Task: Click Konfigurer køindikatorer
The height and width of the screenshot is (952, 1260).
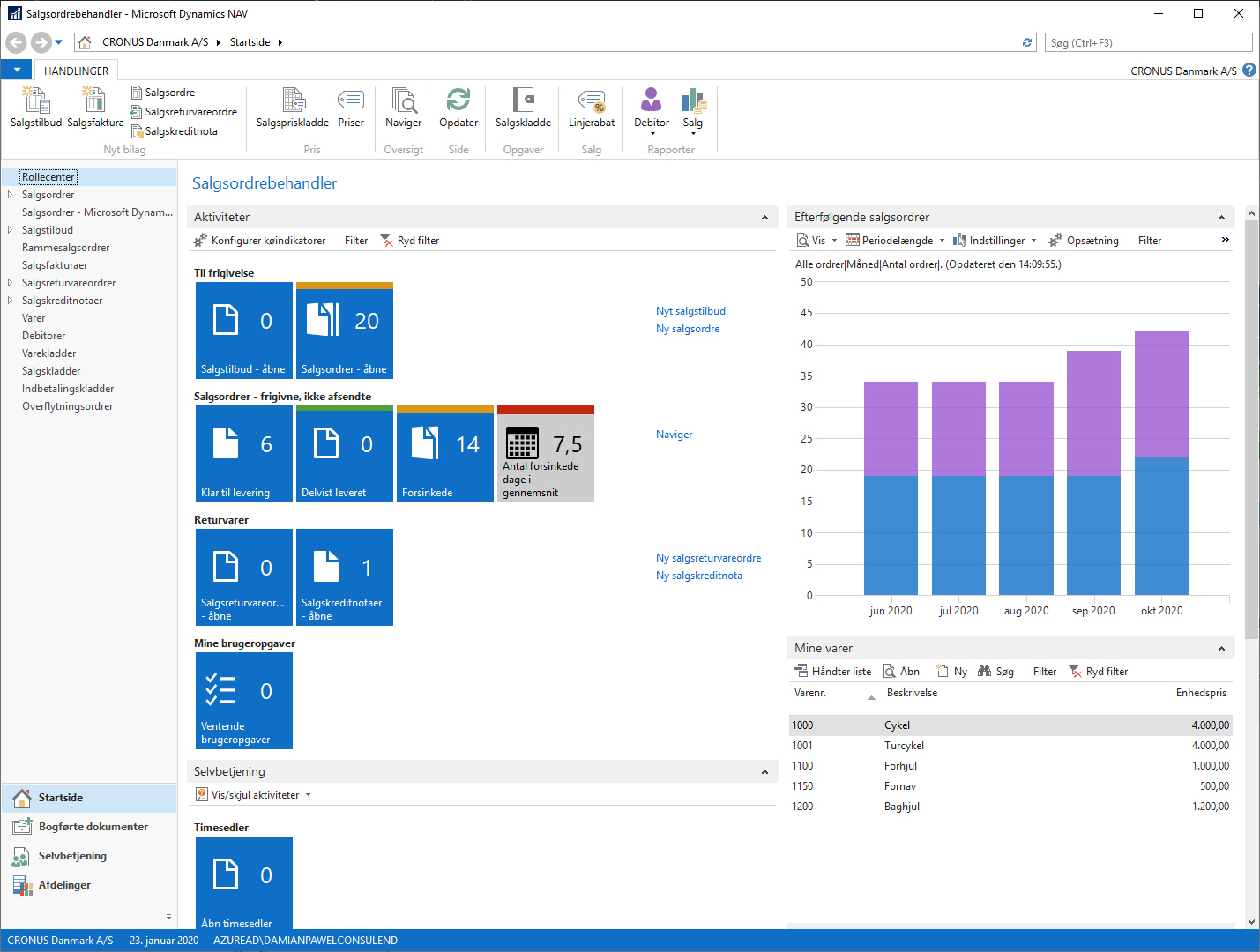Action: click(259, 241)
